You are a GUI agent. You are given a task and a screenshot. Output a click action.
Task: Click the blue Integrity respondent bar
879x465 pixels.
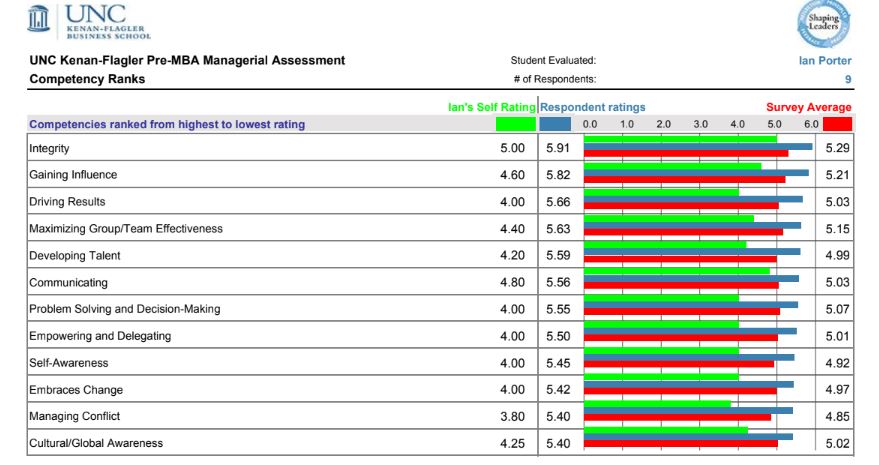[698, 146]
